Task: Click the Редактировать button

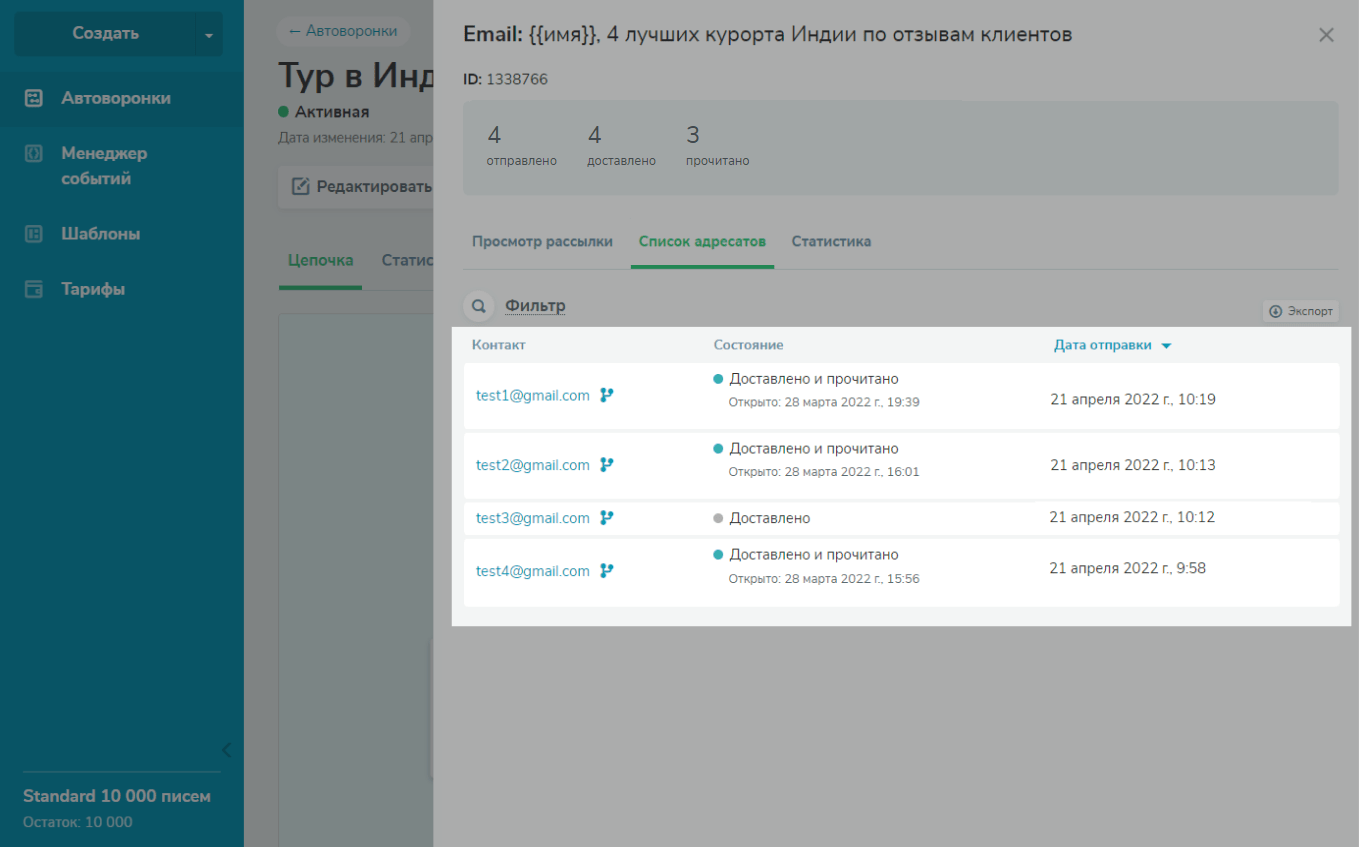Action: point(362,187)
